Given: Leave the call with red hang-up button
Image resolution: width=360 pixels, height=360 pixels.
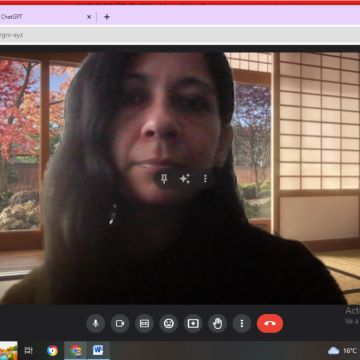Looking at the screenshot, I should click(x=270, y=323).
